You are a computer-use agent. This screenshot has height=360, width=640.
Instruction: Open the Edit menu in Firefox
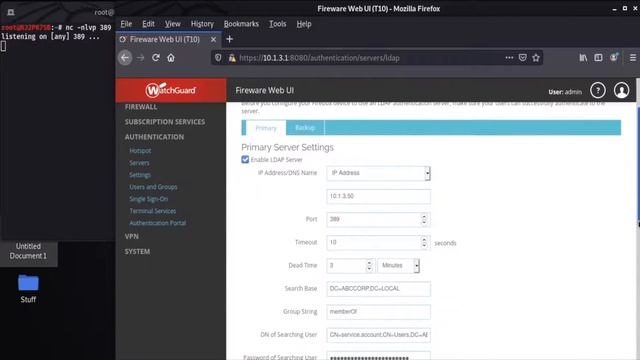[x=148, y=24]
